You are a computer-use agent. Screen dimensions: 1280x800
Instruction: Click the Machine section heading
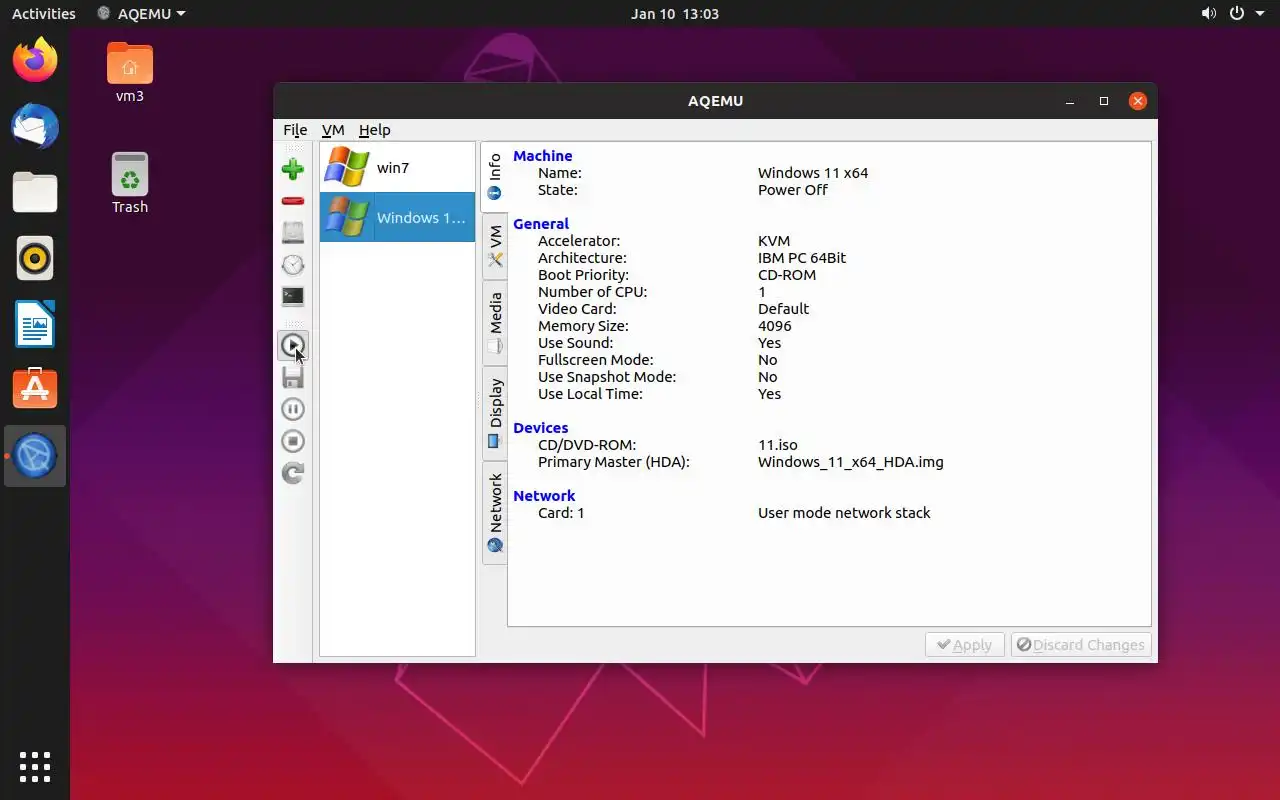542,156
